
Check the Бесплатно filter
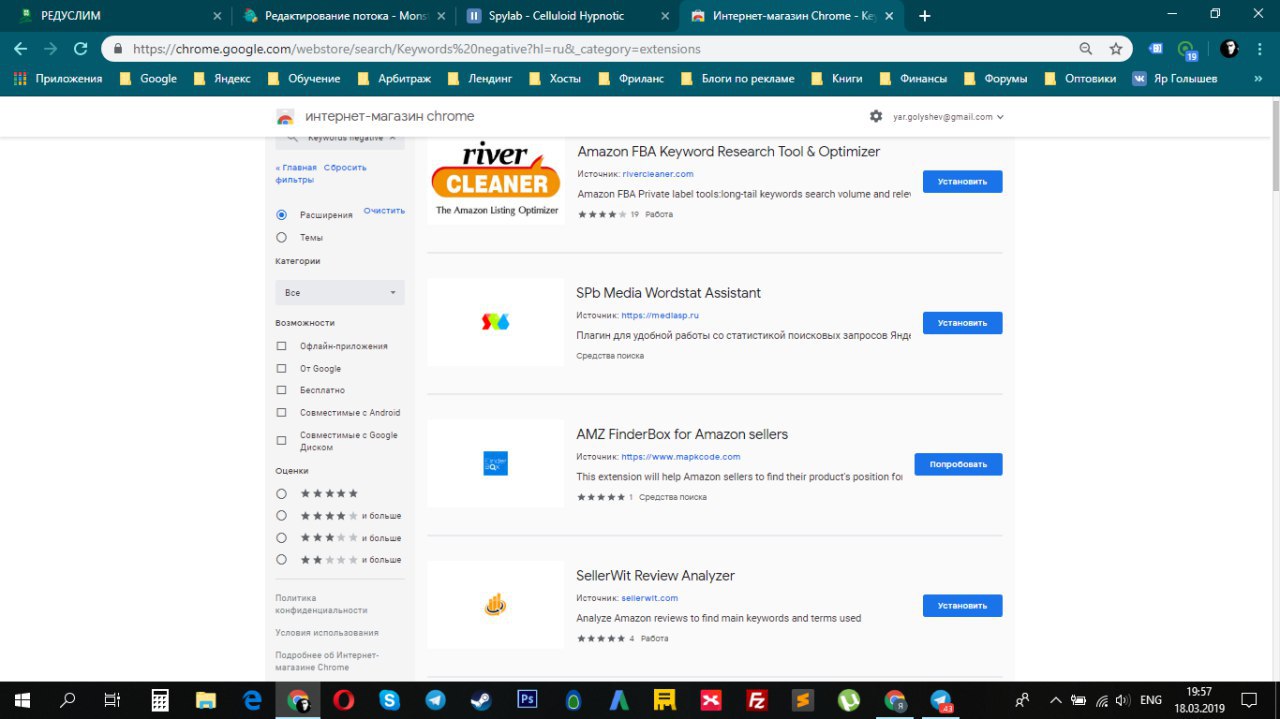pyautogui.click(x=281, y=390)
